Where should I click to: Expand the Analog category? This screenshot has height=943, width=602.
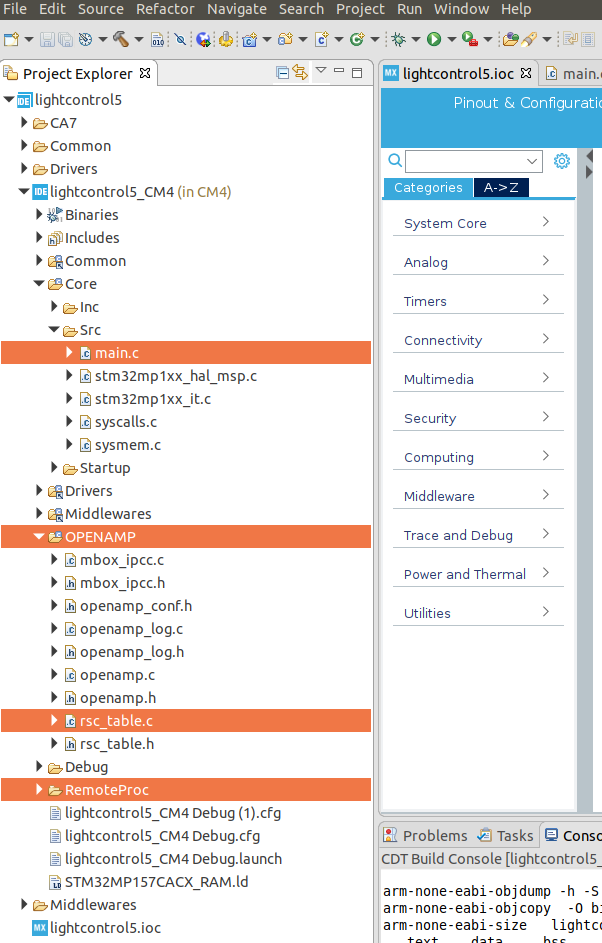[x=478, y=262]
